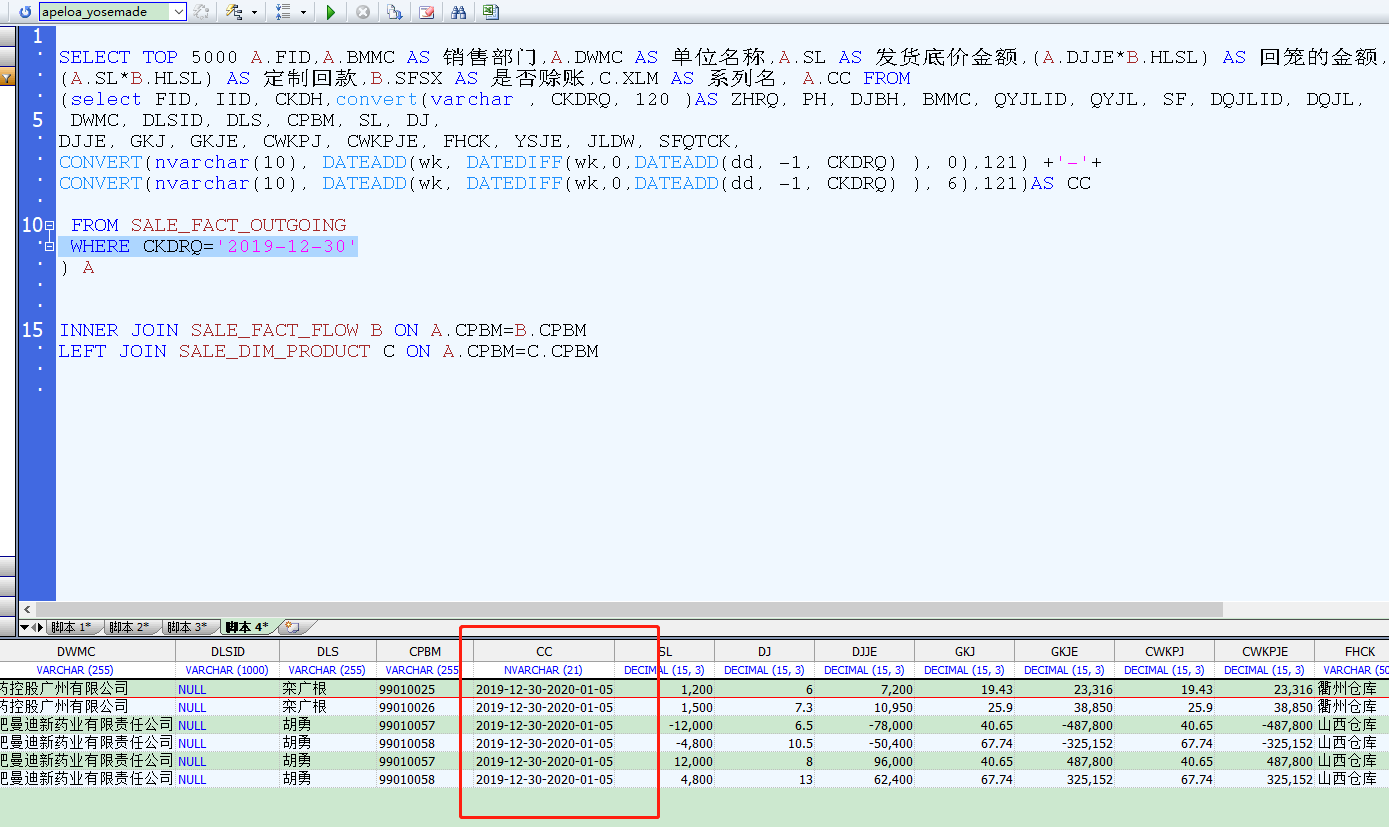Click the DJJE column header

coord(864,651)
